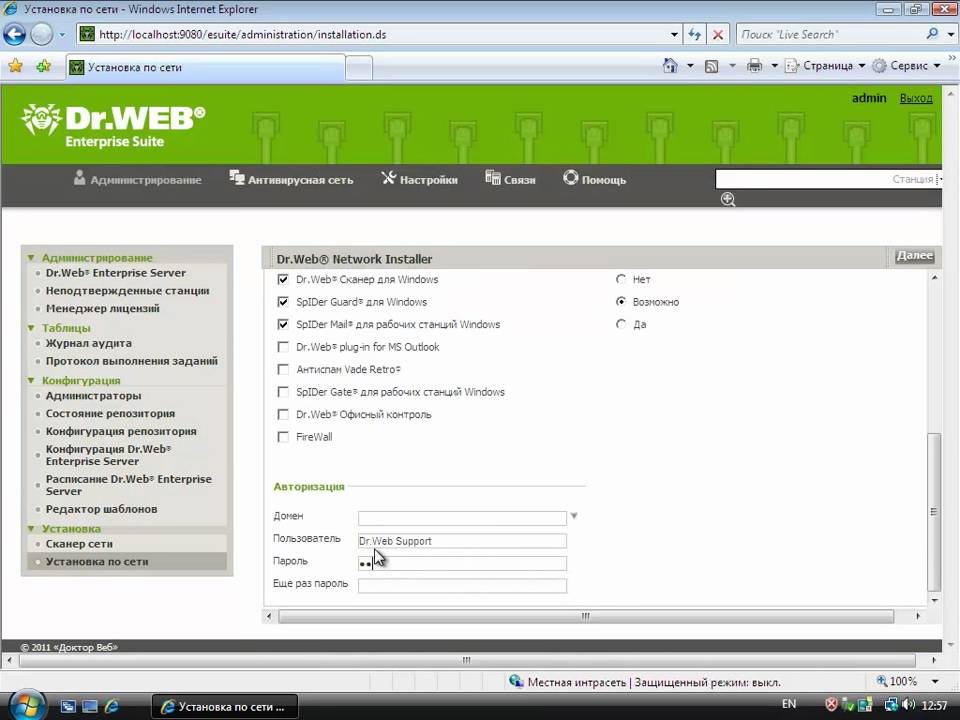Screen dimensions: 960x720
Task: Click the installer panel horizontal scrollbar thumb
Action: [586, 616]
